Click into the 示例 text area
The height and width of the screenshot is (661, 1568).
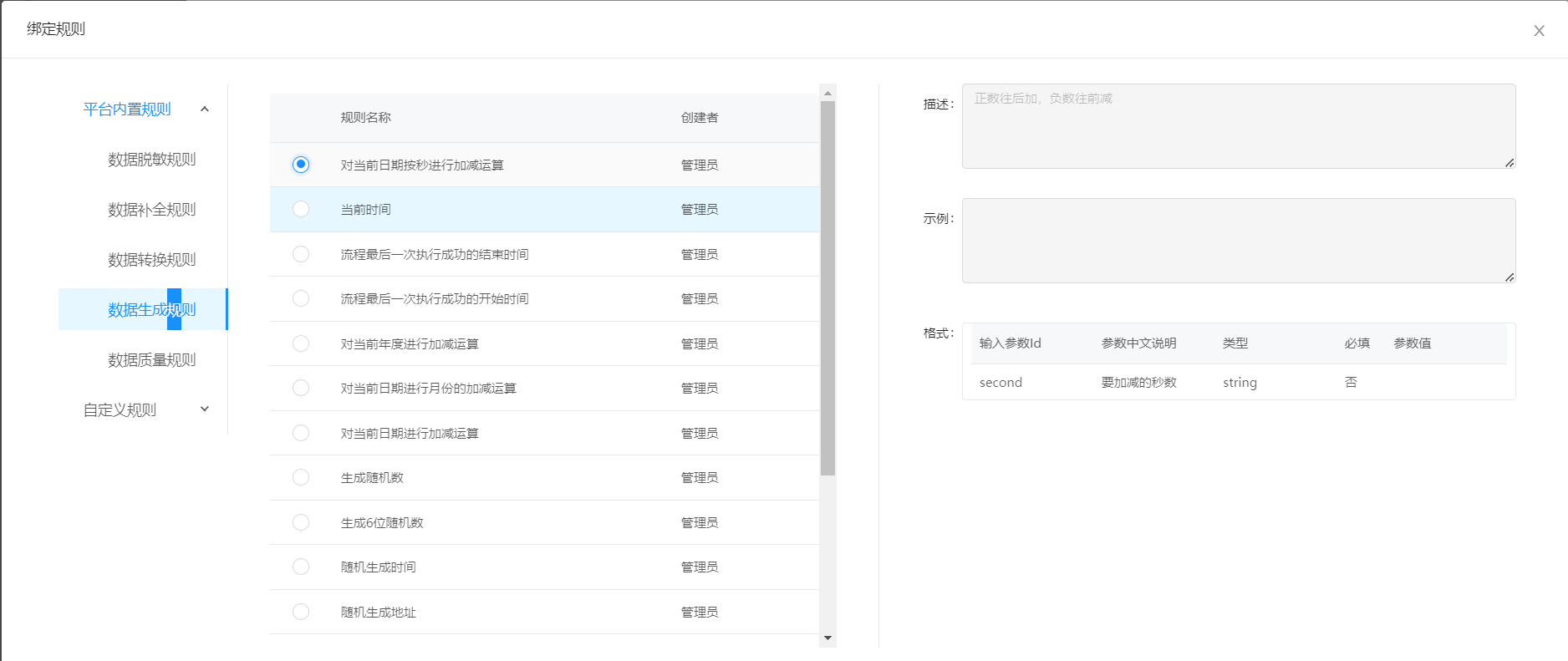pos(1238,241)
